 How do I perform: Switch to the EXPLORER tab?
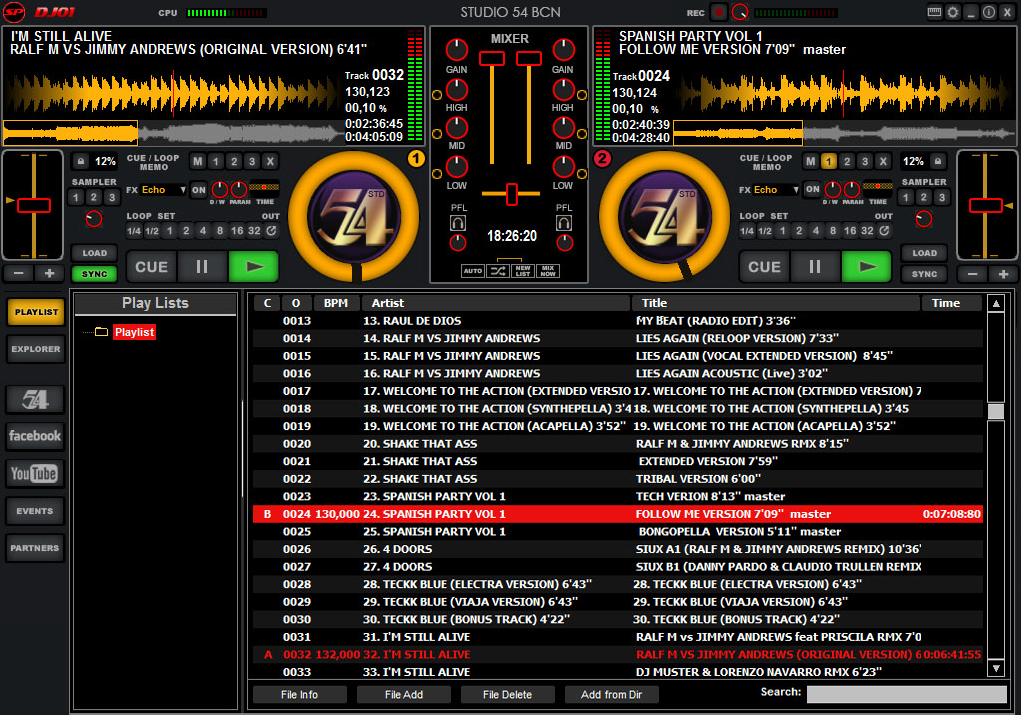[x=34, y=349]
